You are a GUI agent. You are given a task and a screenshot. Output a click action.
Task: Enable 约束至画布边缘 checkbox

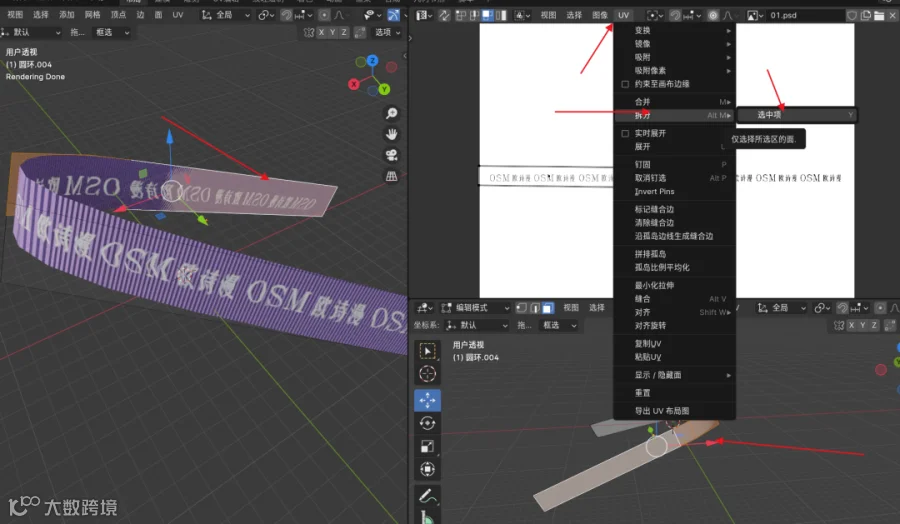point(625,84)
